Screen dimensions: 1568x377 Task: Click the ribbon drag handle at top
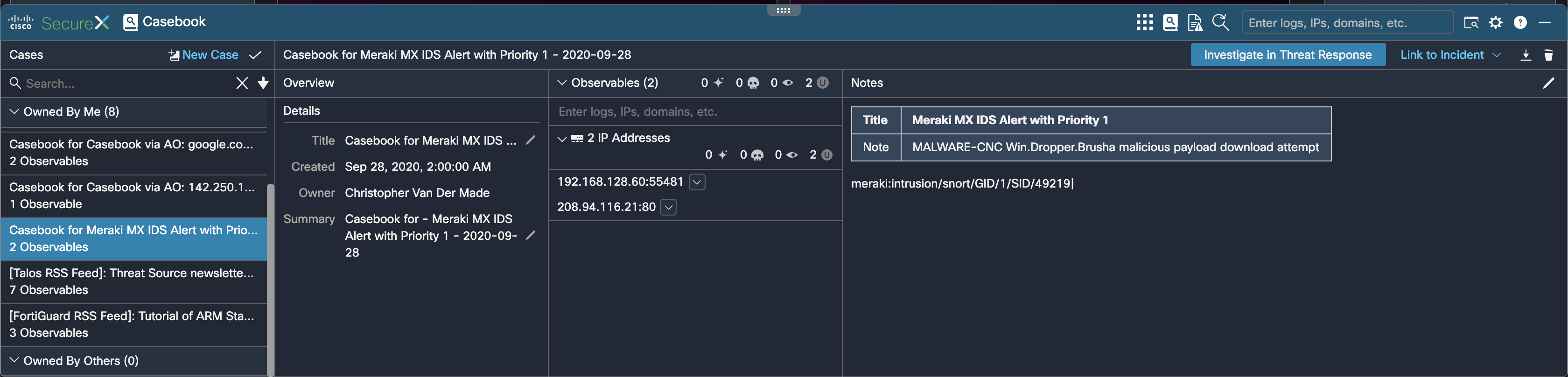(784, 10)
